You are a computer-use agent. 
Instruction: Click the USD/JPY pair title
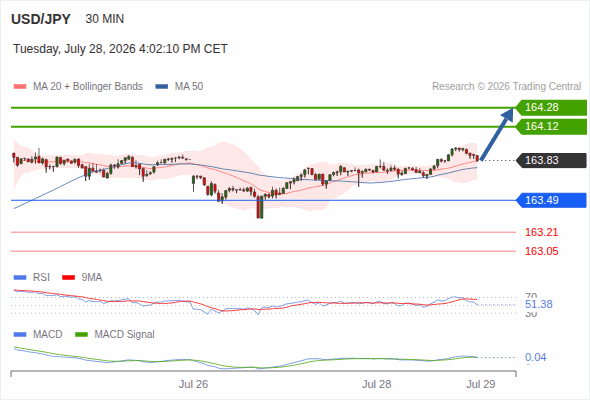point(41,19)
